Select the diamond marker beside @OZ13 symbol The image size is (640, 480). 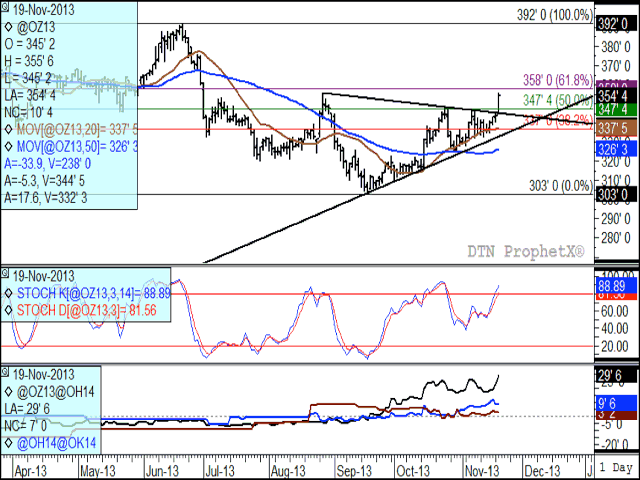[9, 27]
